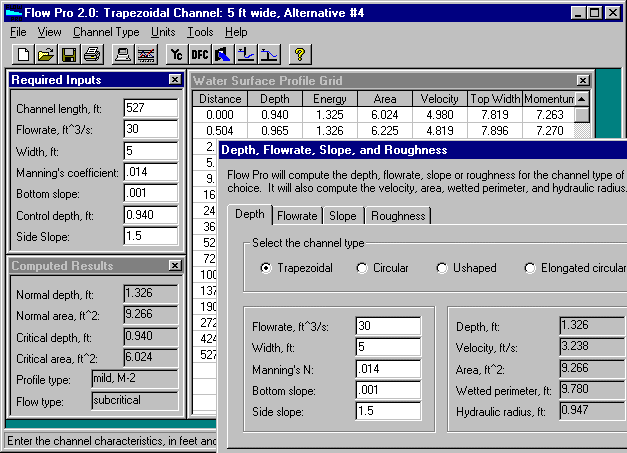
Task: Close the Required Inputs panel
Action: click(x=175, y=80)
